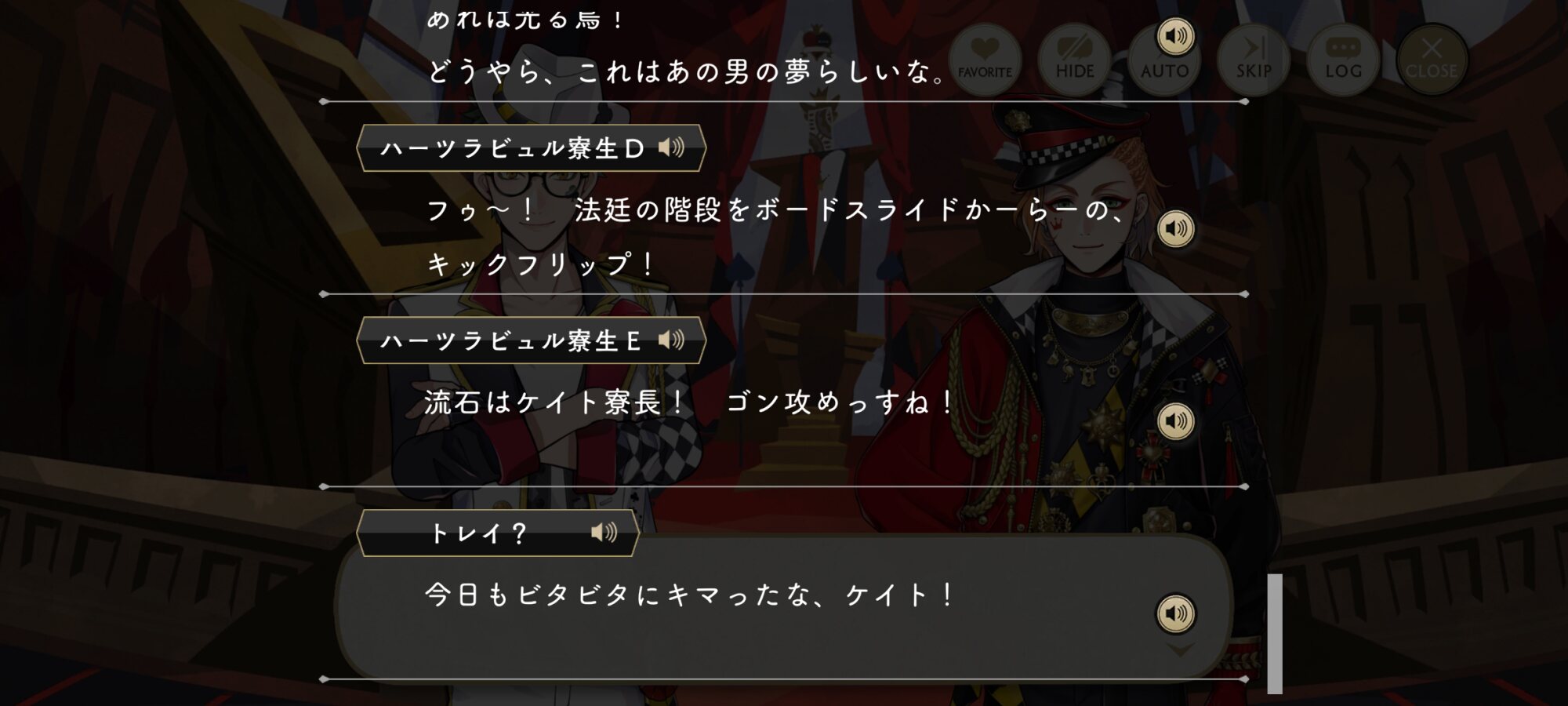Play voice on トレイ？ name tag

pyautogui.click(x=604, y=533)
